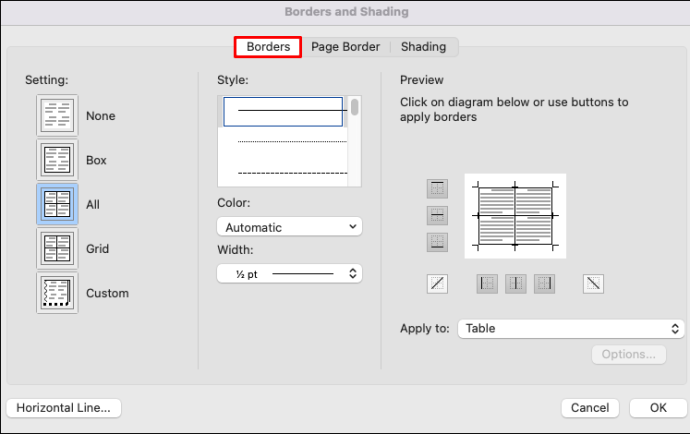Toggle the inside horizontal border button

click(437, 215)
